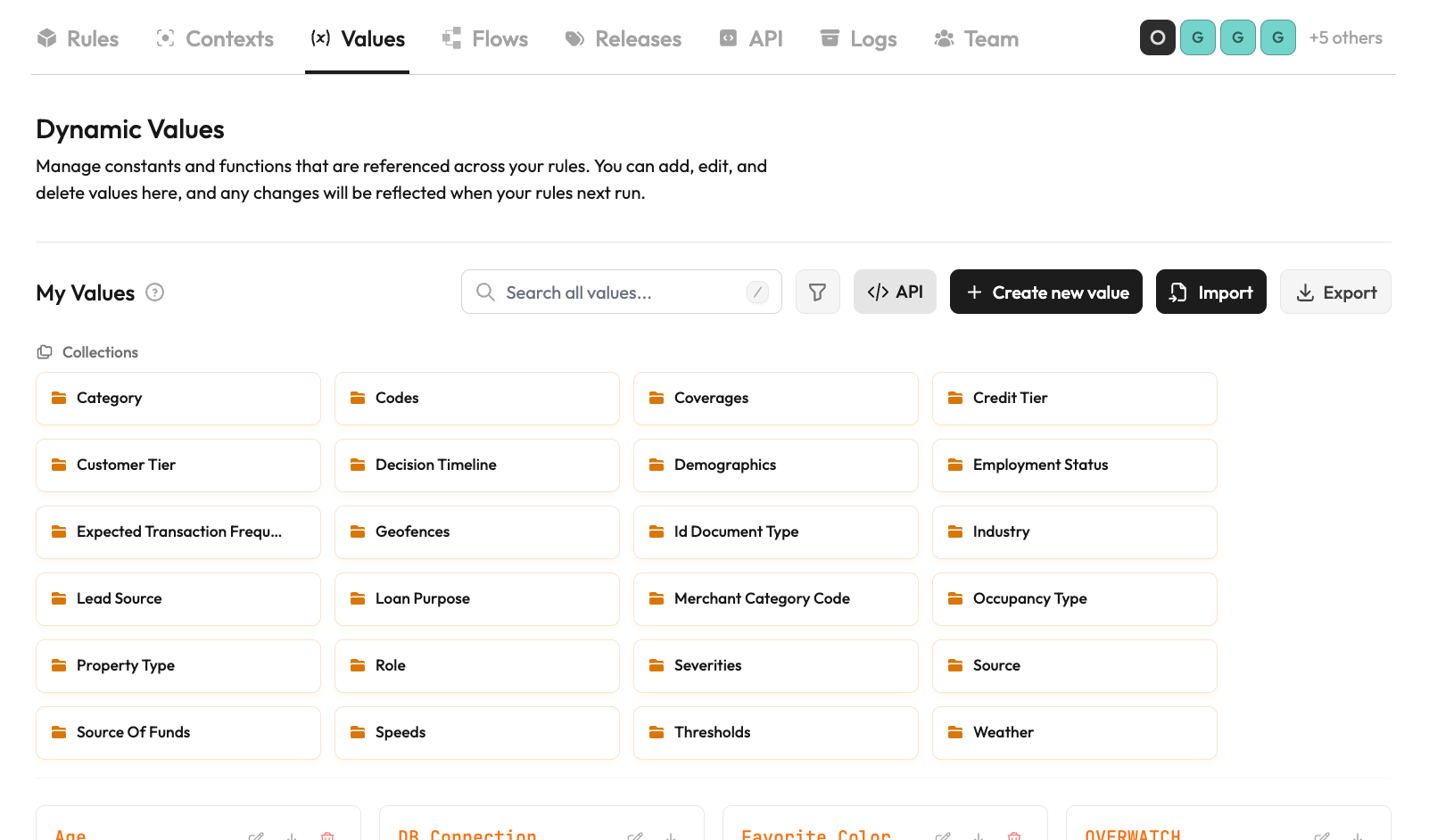Image resolution: width=1429 pixels, height=840 pixels.
Task: Click the Collections icon above the folder list
Action: 45,352
